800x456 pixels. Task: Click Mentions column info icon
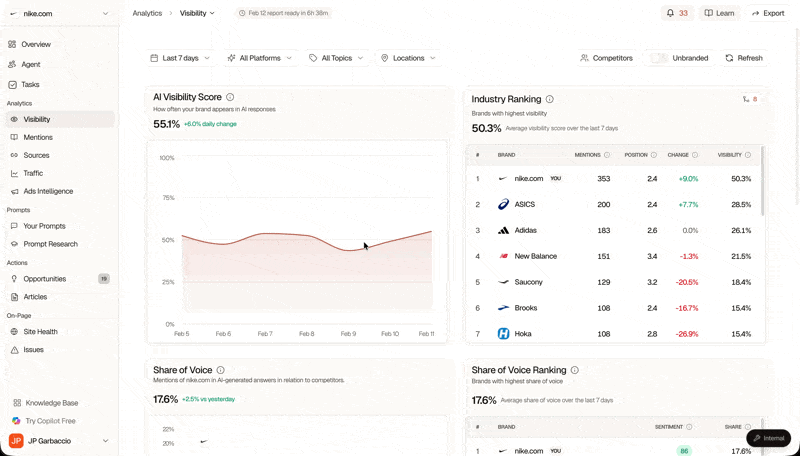607,155
